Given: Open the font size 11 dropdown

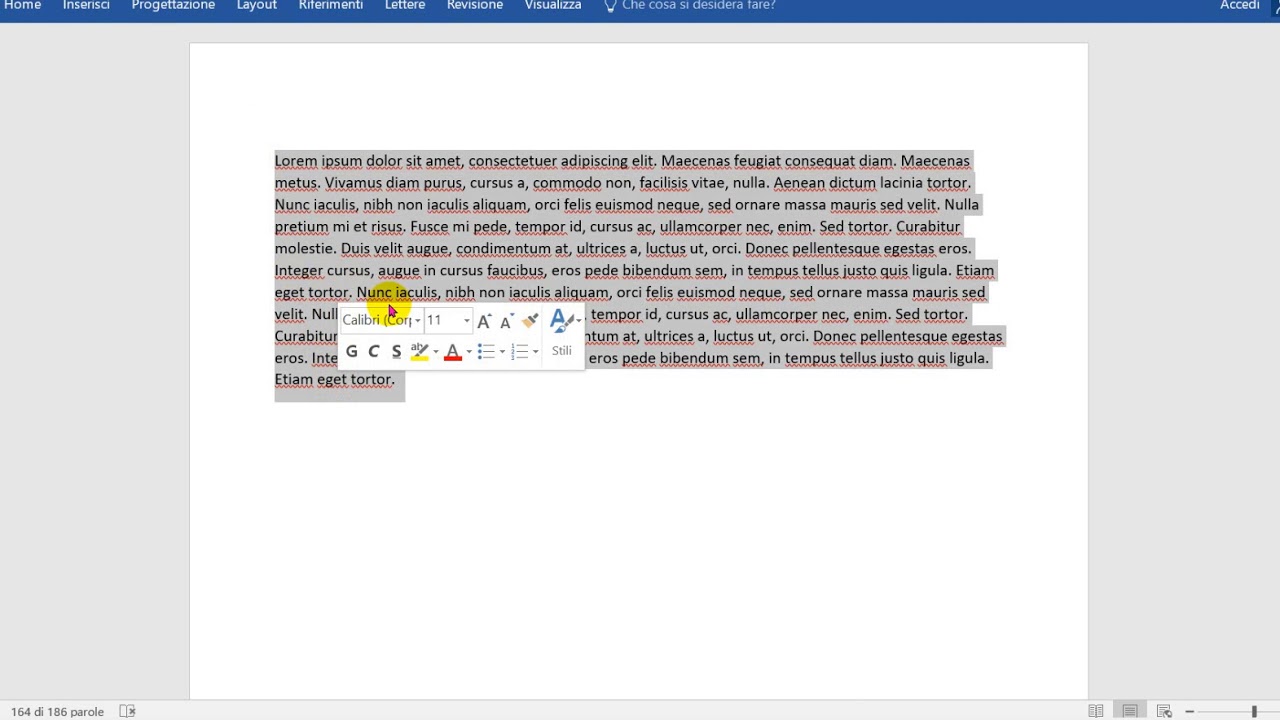Looking at the screenshot, I should (x=466, y=321).
